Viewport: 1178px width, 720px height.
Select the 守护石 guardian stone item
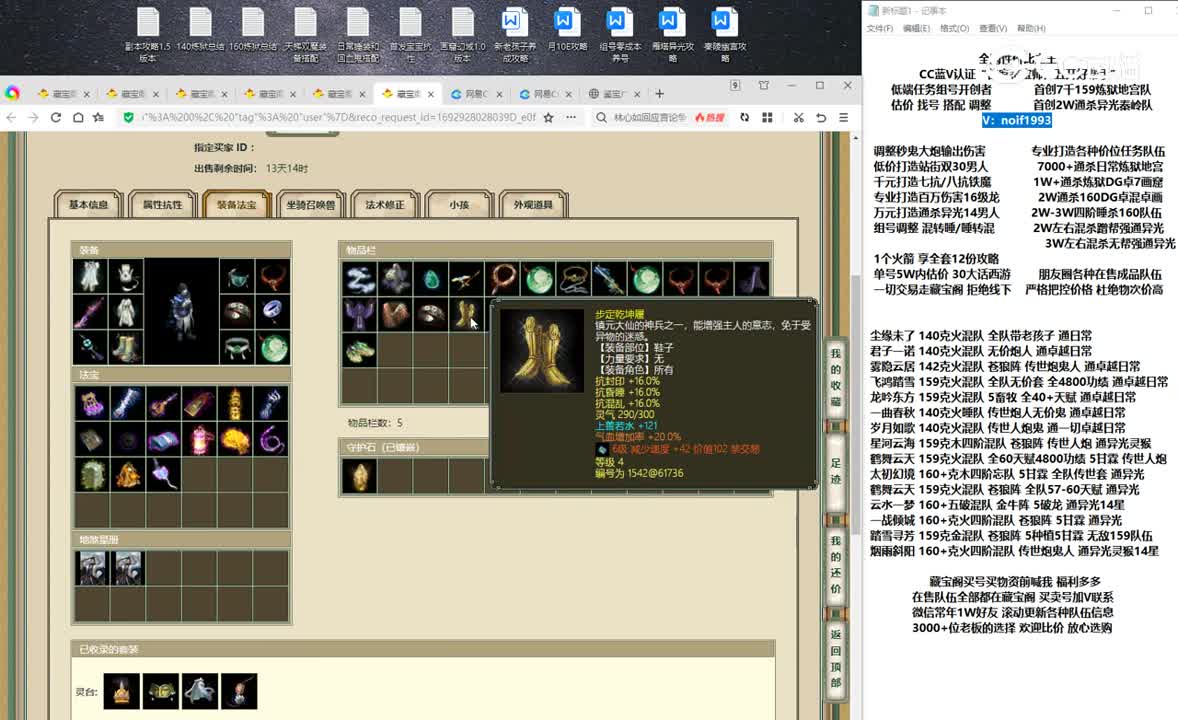pos(359,476)
